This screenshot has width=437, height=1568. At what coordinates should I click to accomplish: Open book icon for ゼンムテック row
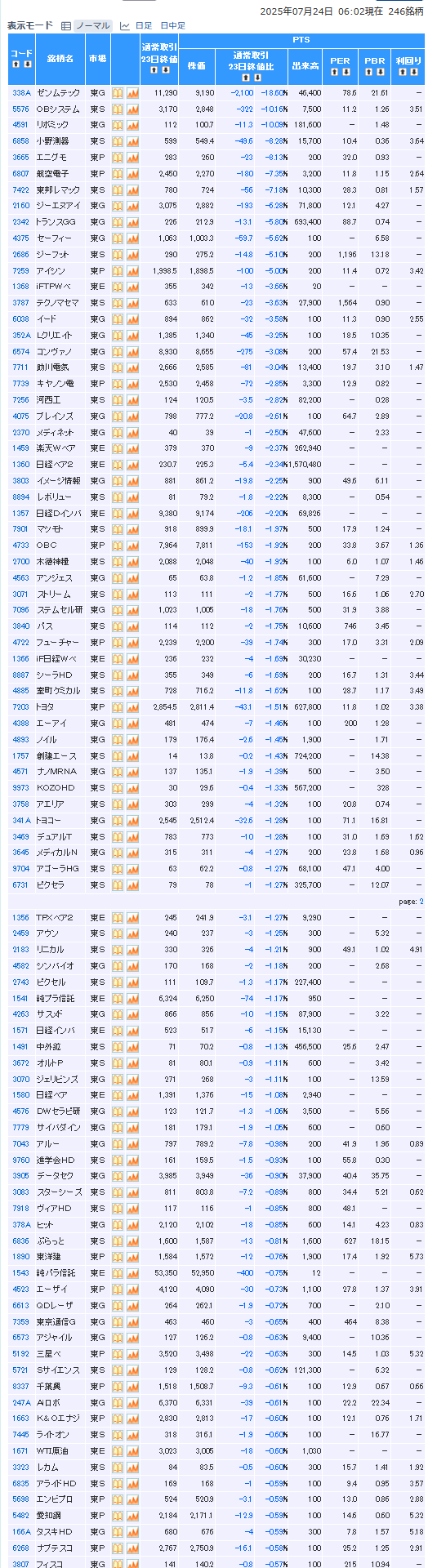(x=118, y=93)
